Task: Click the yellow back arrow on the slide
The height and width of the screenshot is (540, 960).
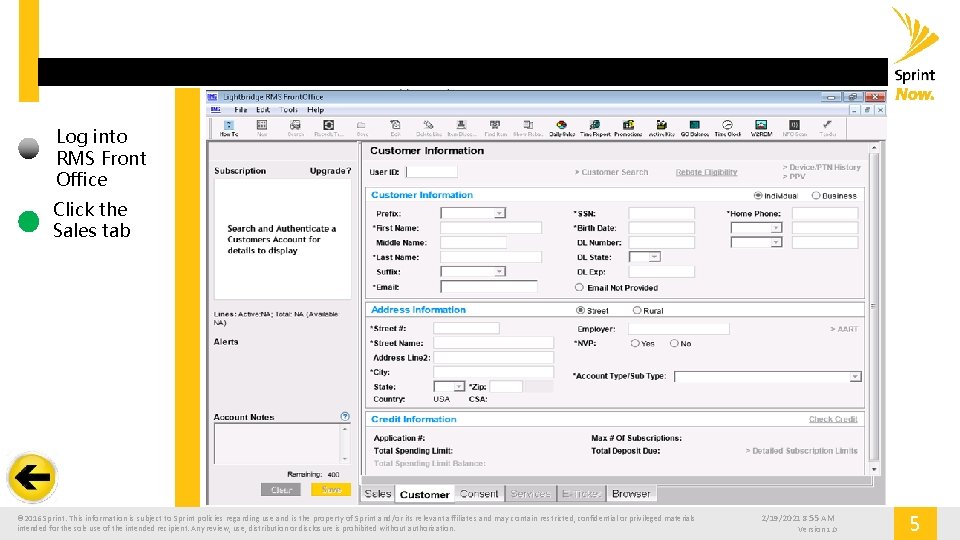Action: (x=32, y=478)
